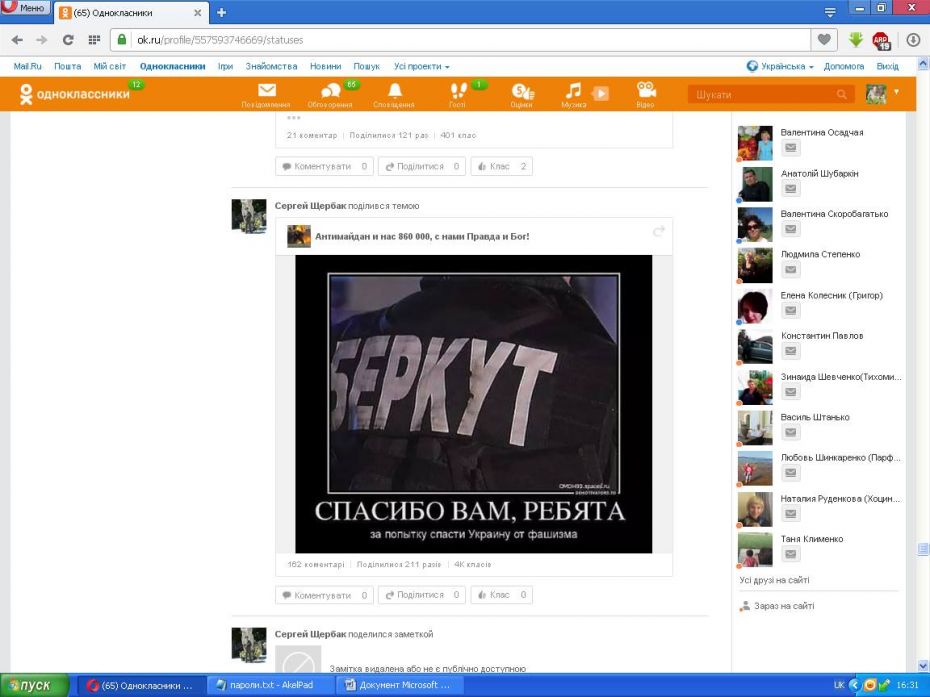Expand the Усі проекти dropdown

tap(421, 66)
